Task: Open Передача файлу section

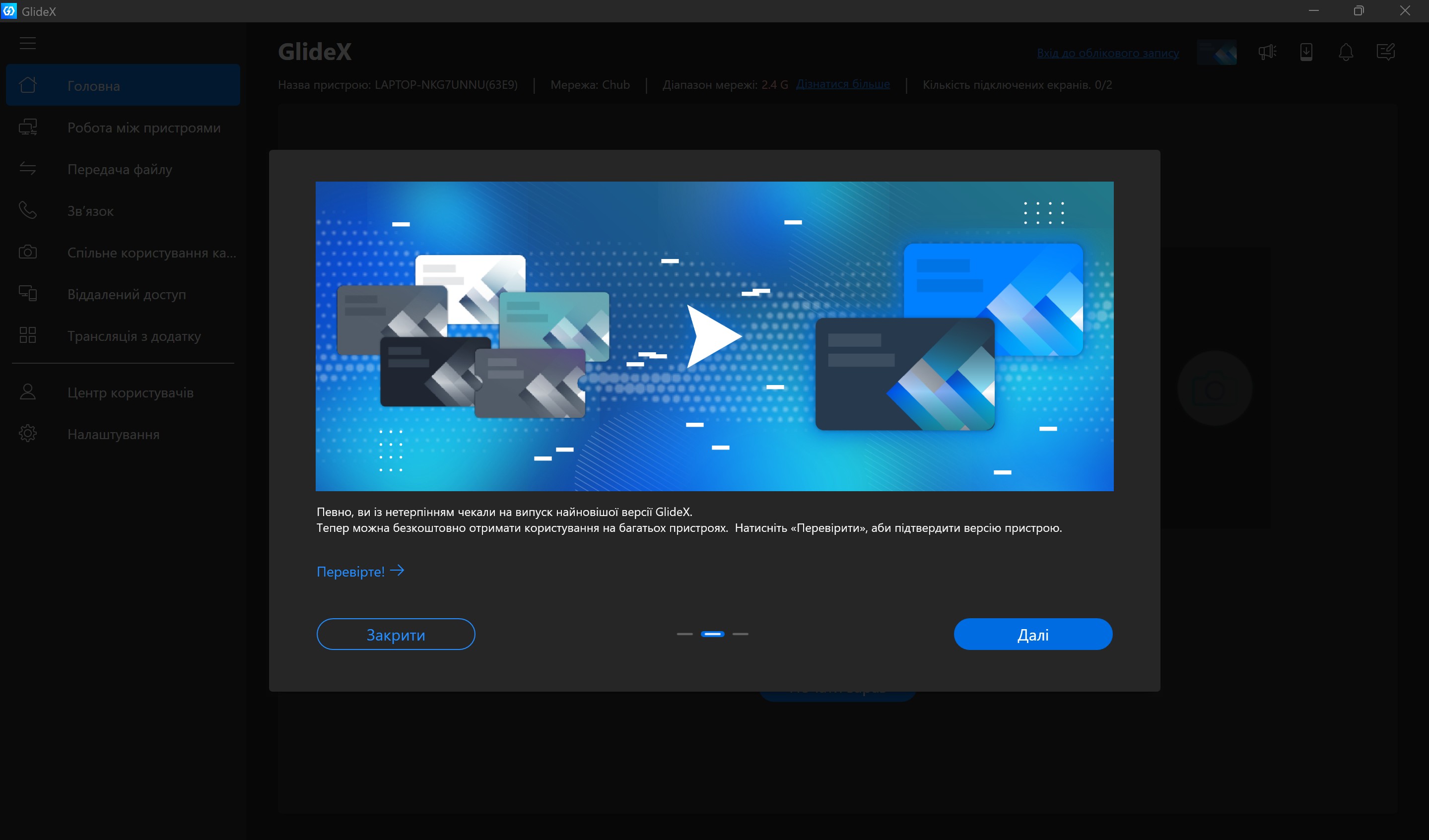Action: click(x=123, y=169)
